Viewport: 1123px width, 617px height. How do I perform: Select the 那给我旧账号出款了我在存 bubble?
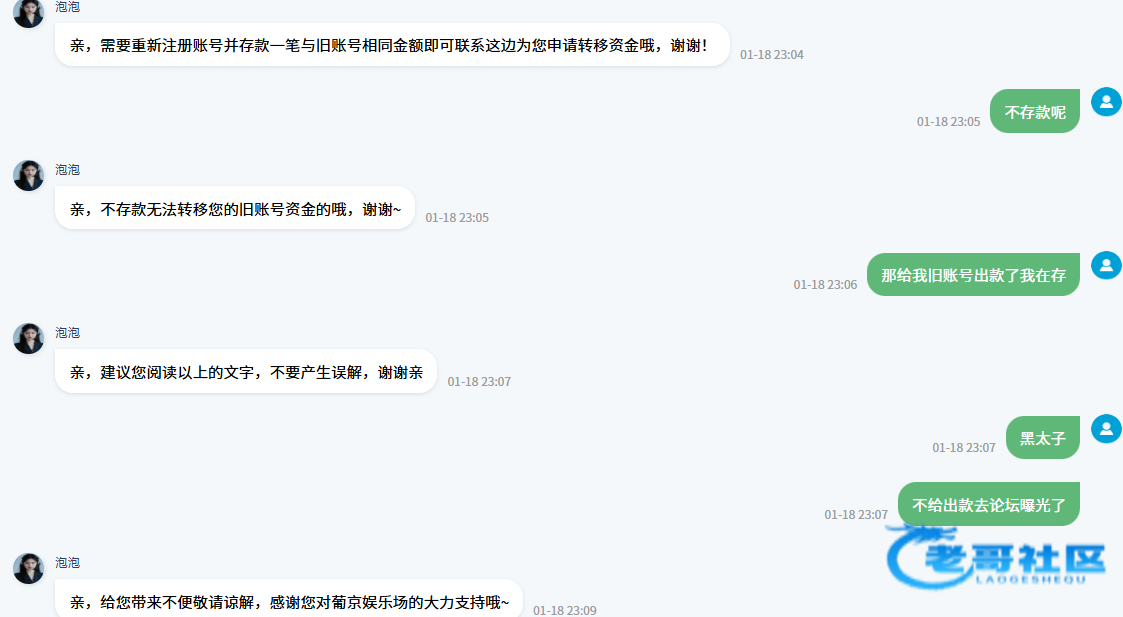(x=973, y=274)
